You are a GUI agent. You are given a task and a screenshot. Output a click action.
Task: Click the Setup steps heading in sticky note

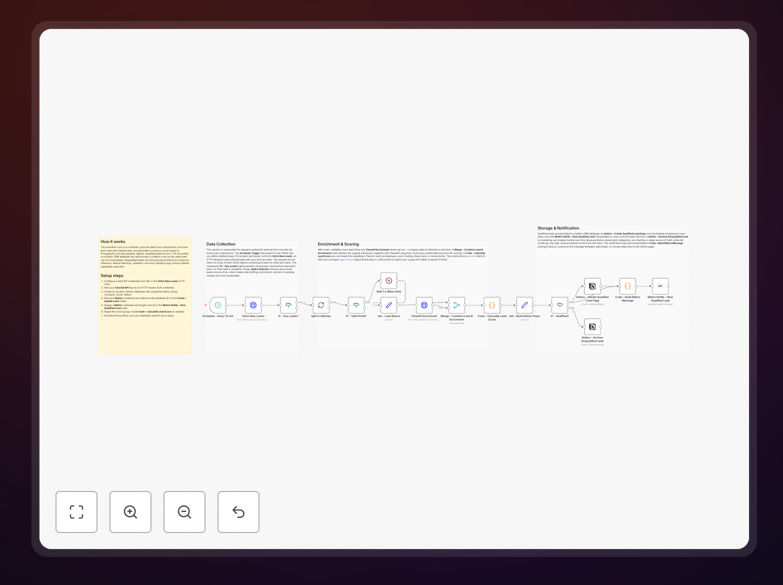[x=112, y=276]
